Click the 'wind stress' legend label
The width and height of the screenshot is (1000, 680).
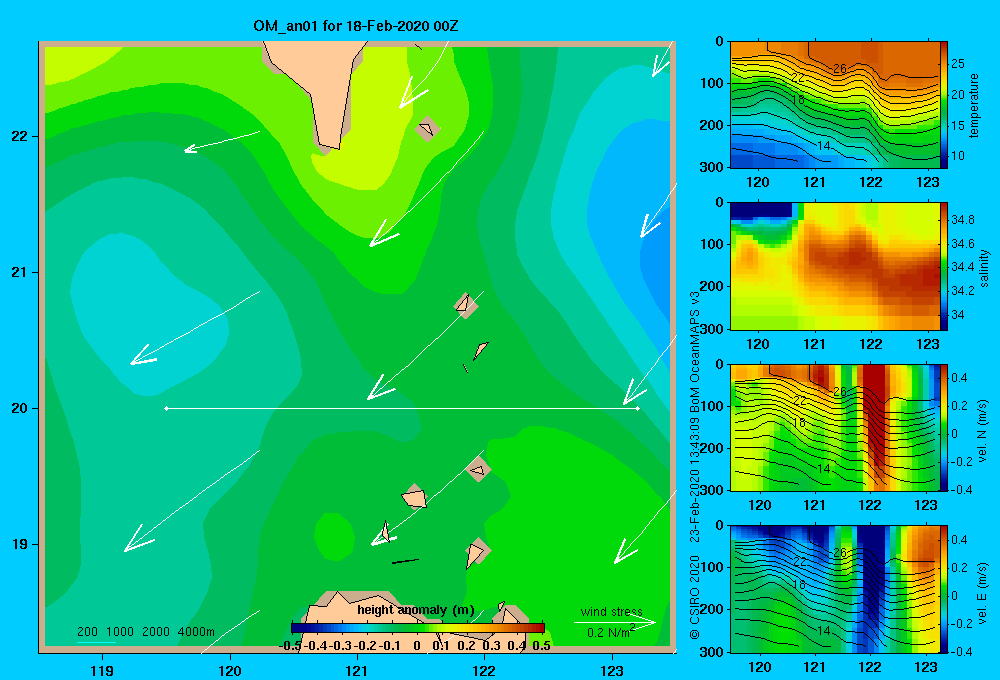click(x=611, y=611)
